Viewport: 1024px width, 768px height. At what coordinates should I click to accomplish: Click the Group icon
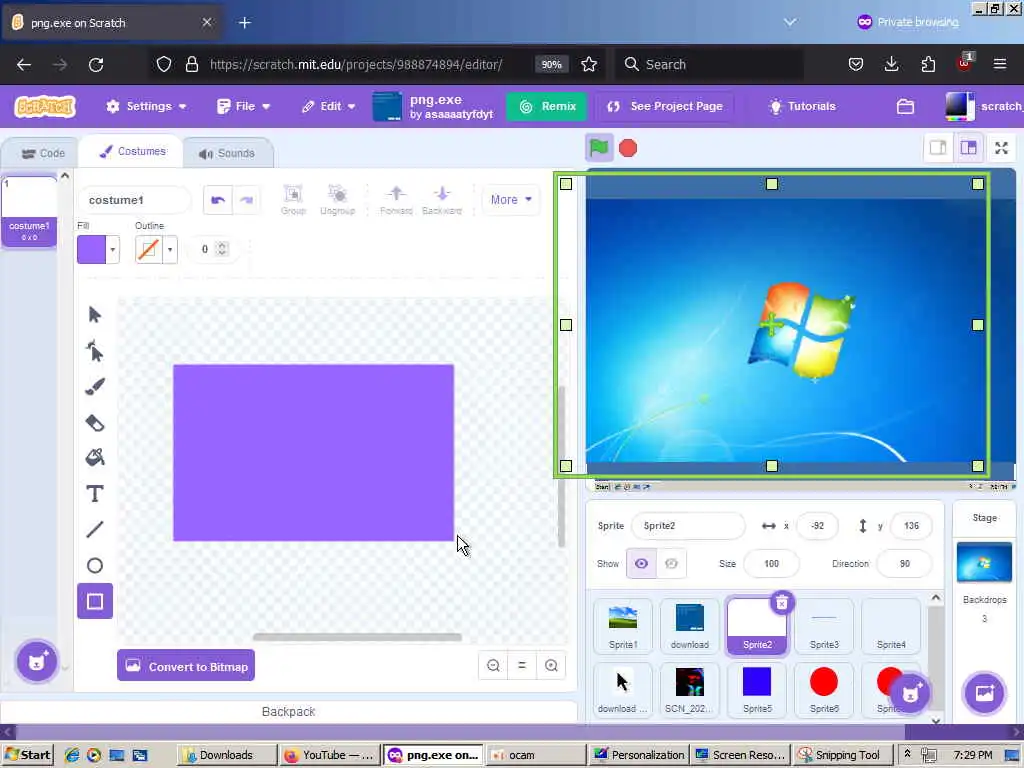tap(293, 200)
